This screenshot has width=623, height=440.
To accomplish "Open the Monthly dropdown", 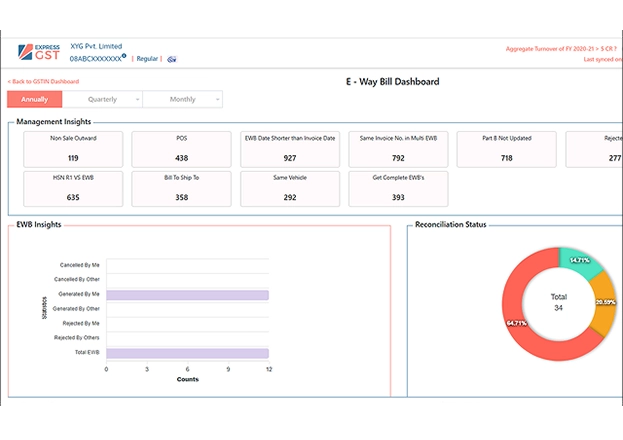I will (183, 99).
